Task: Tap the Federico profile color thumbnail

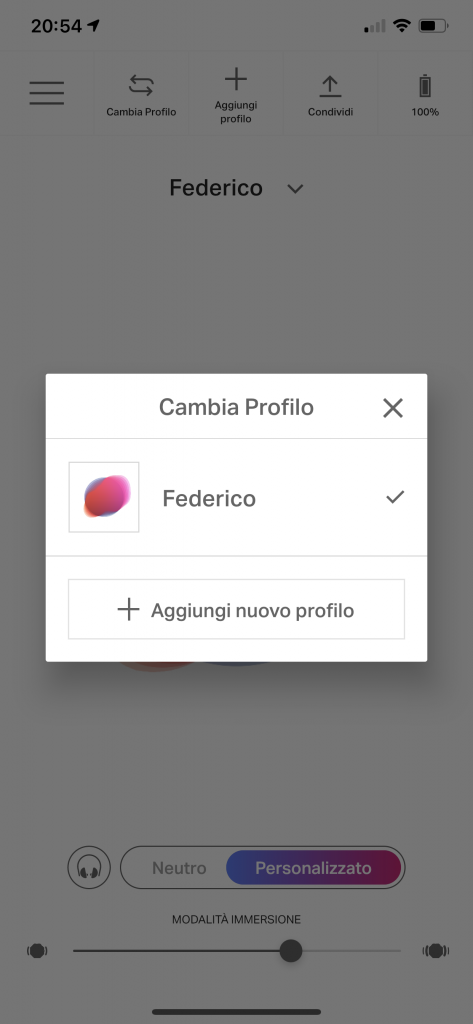Action: point(104,497)
